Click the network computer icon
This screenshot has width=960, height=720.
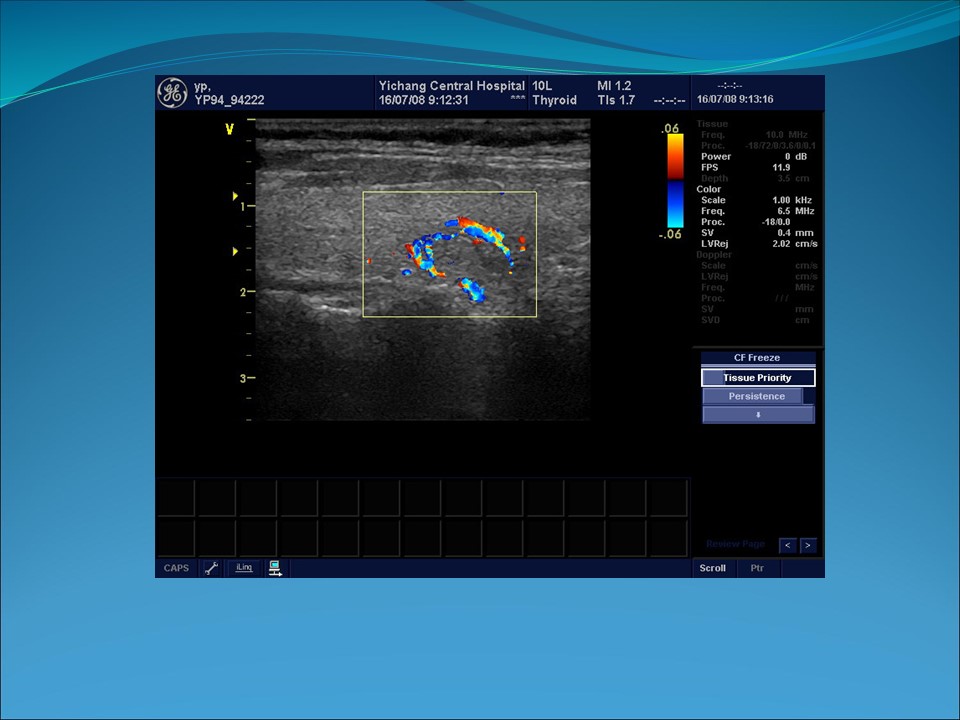(x=275, y=568)
